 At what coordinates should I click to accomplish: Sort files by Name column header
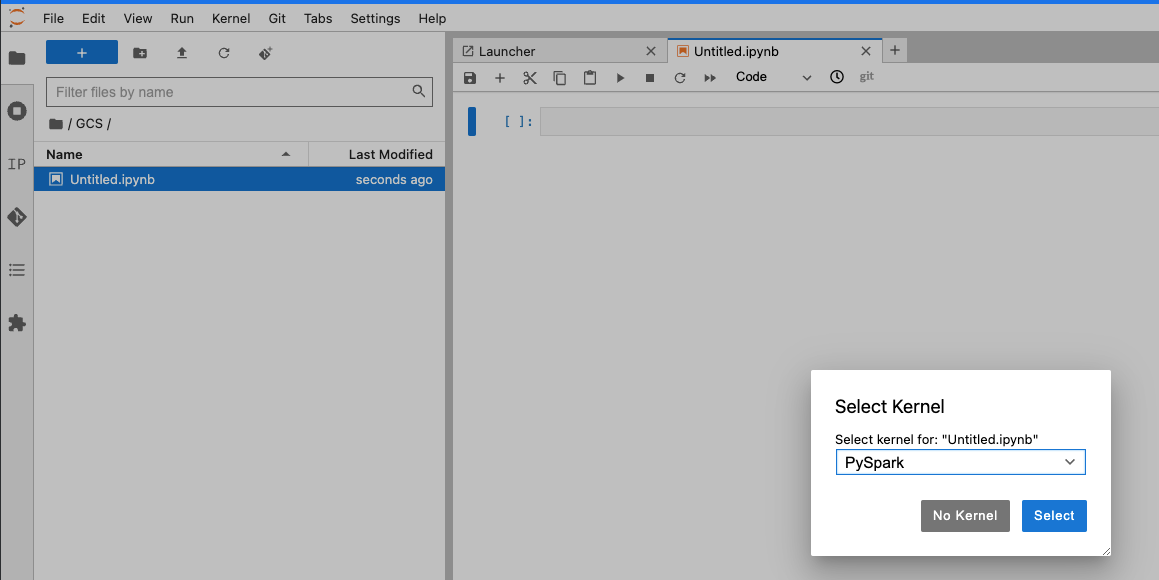tap(170, 154)
